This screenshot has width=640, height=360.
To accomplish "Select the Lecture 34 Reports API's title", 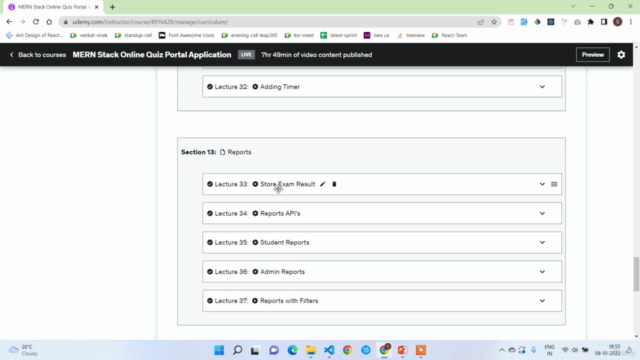I will pyautogui.click(x=280, y=213).
